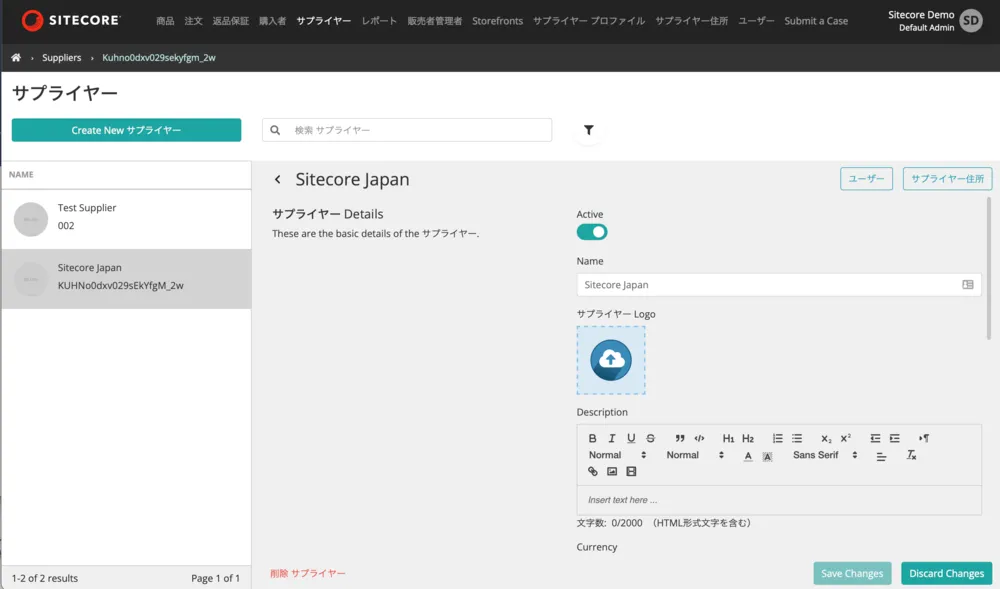Click the サプライヤー住所 outlined button
The width and height of the screenshot is (1000, 589).
pyautogui.click(x=947, y=178)
